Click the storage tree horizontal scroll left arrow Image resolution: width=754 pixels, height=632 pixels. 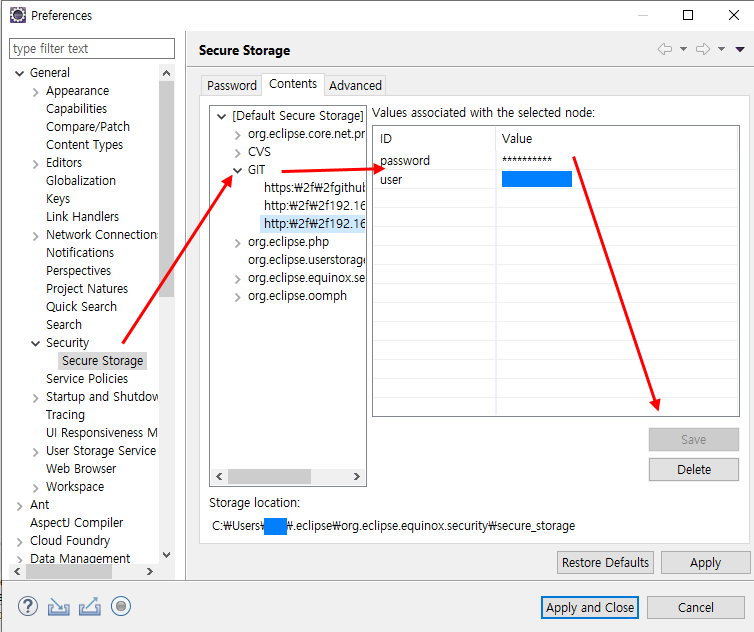(x=219, y=477)
